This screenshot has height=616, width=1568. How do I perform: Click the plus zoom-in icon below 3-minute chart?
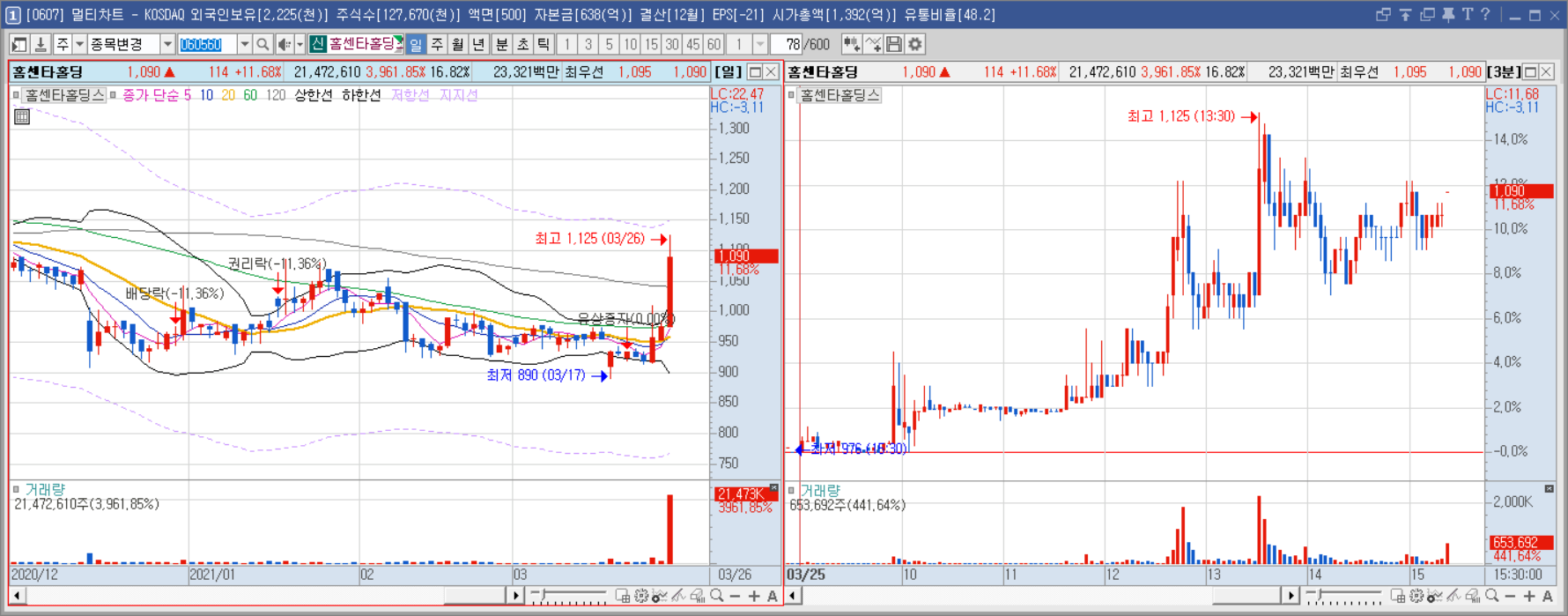point(1529,597)
